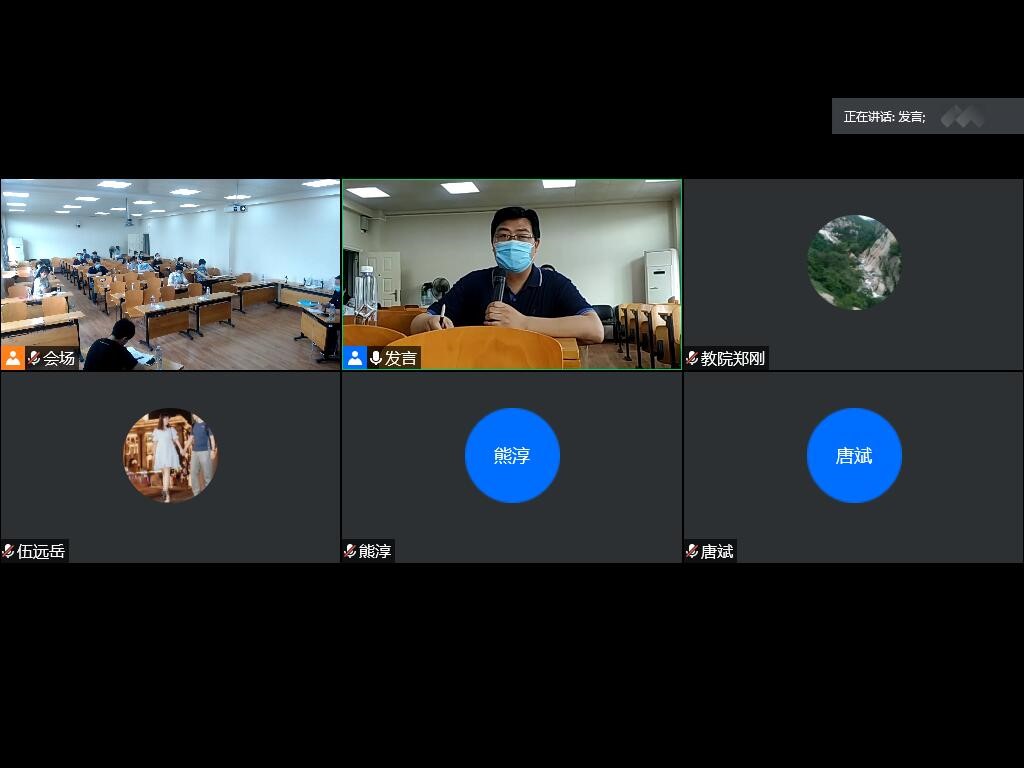The height and width of the screenshot is (768, 1024).
Task: Click the 熊淳 name label below avatar
Action: click(x=375, y=551)
